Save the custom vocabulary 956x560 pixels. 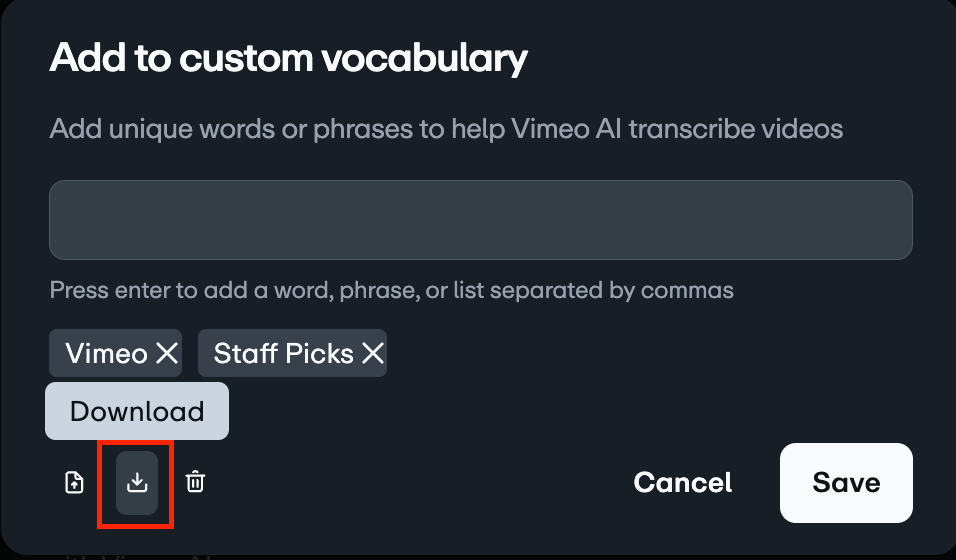pyautogui.click(x=846, y=483)
